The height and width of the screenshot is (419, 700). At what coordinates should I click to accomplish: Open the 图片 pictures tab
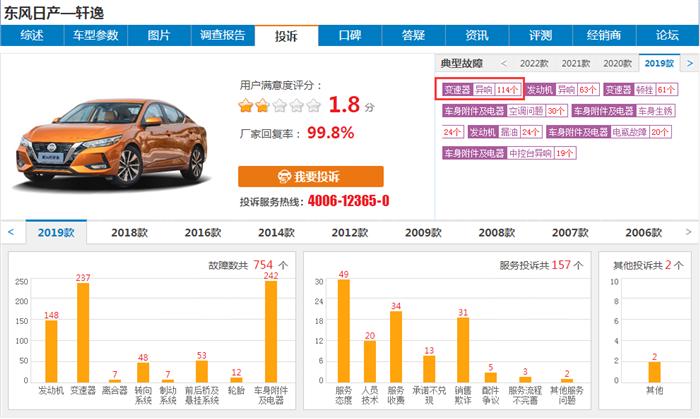(159, 36)
